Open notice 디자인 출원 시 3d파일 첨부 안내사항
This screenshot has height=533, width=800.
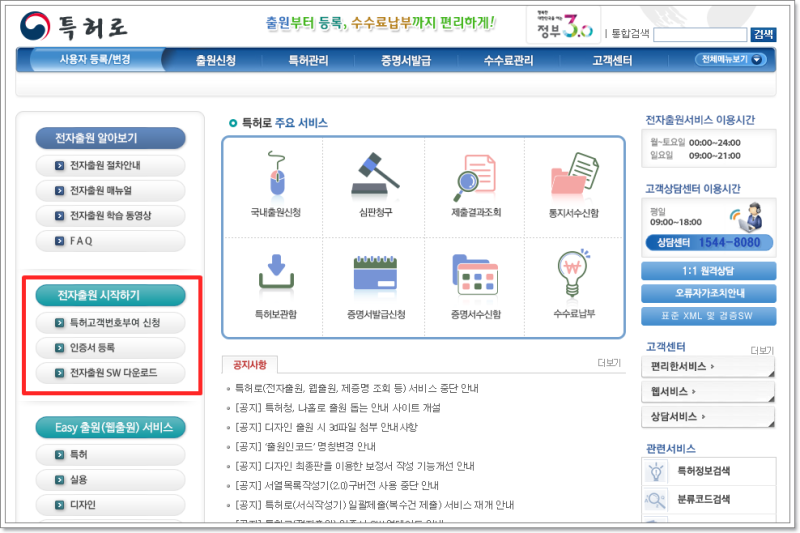(x=326, y=427)
